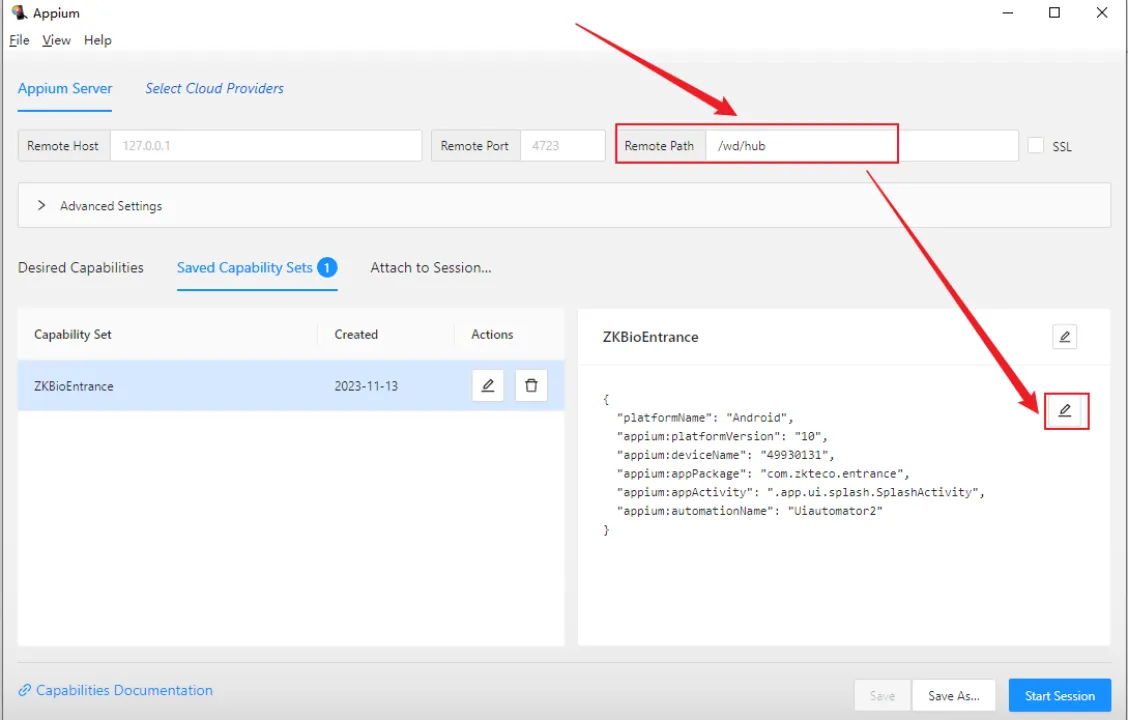
Task: Click the link icon beside Capabilities Documentation
Action: pyautogui.click(x=25, y=691)
